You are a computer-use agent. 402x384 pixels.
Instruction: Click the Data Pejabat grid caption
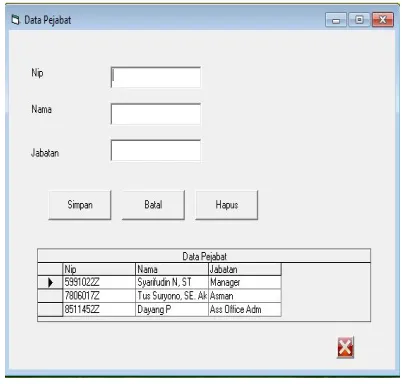point(204,256)
